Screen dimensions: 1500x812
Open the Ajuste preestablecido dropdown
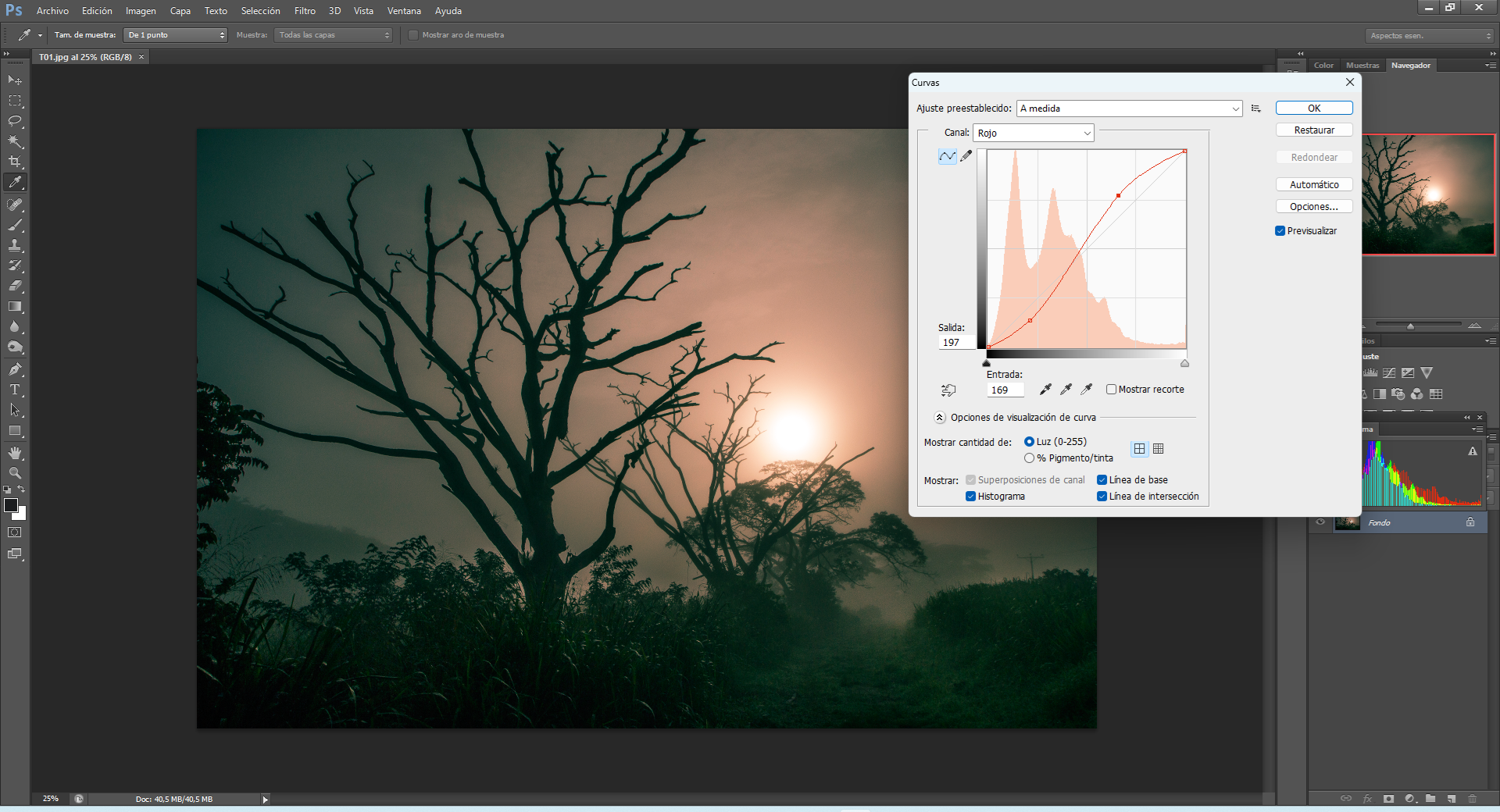click(x=1130, y=109)
